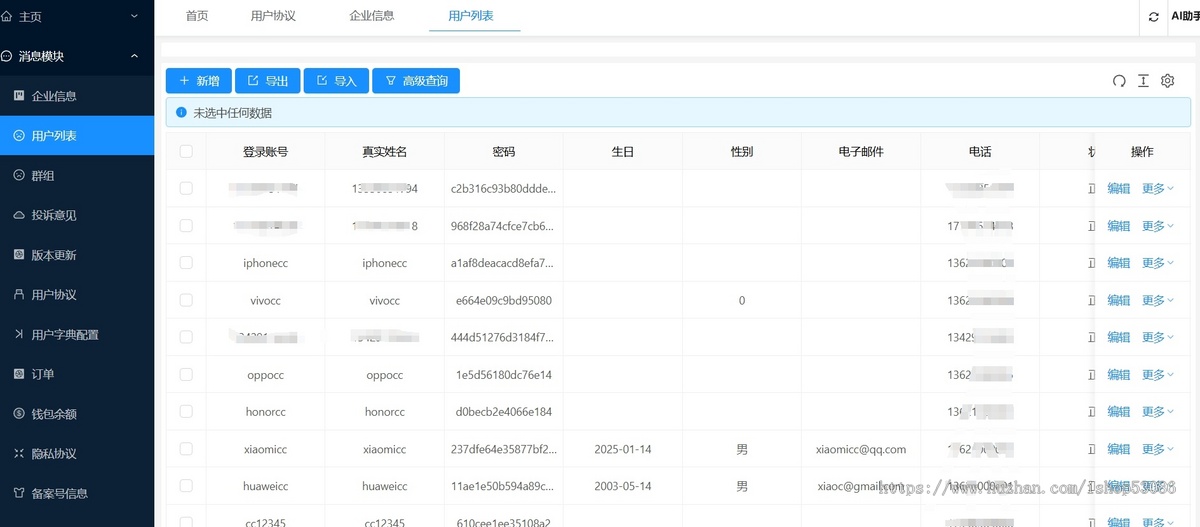The image size is (1200, 527).
Task: Click the 用户列表 sidebar icon
Action: tap(19, 135)
